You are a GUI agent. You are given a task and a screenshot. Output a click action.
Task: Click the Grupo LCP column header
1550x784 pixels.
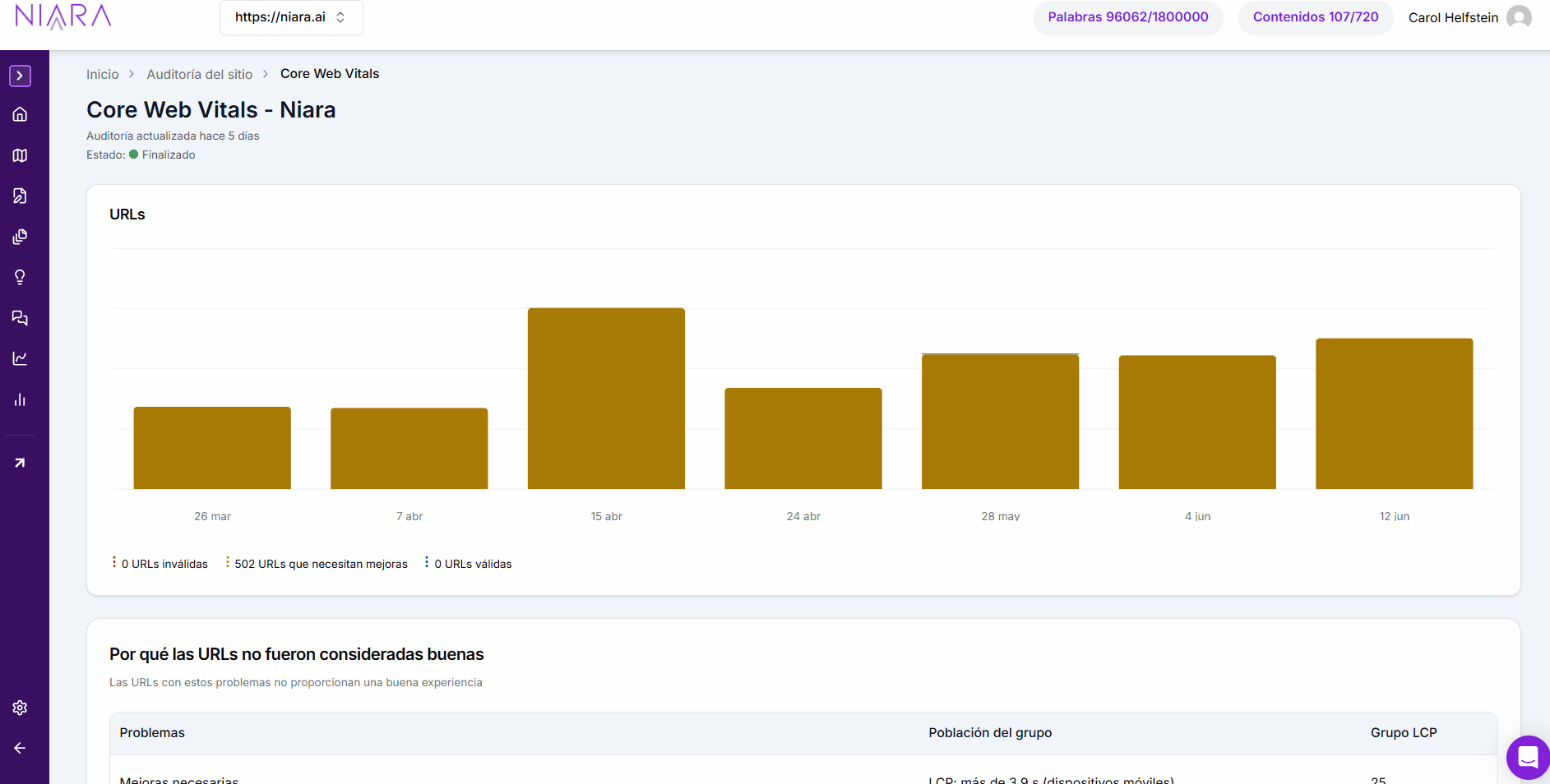tap(1404, 733)
